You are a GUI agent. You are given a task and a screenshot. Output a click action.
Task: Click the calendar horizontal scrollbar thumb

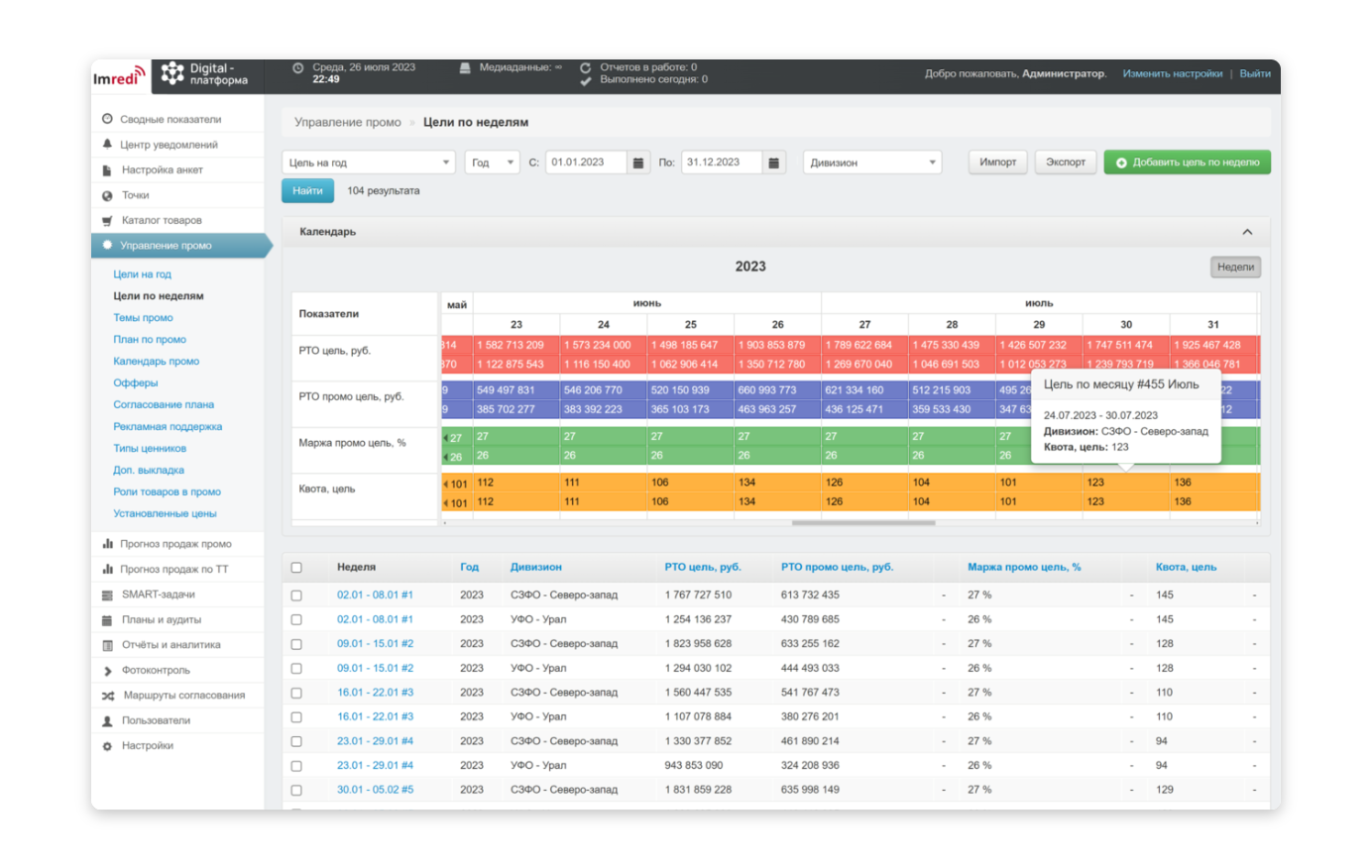tap(863, 523)
